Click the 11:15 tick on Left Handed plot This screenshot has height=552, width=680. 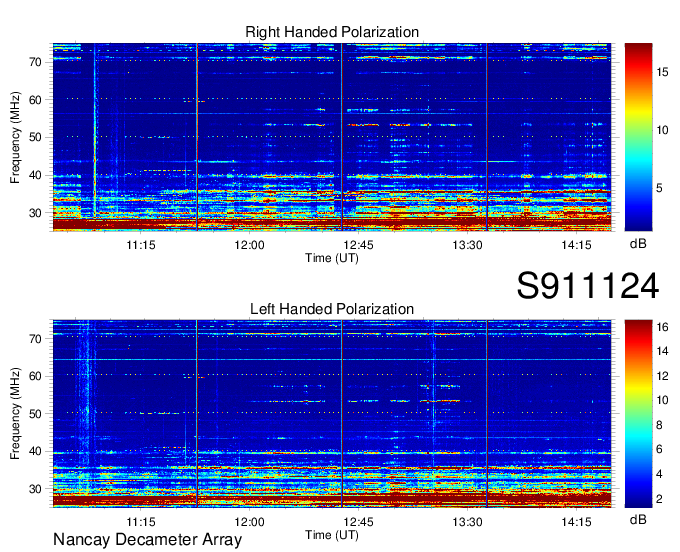click(141, 522)
